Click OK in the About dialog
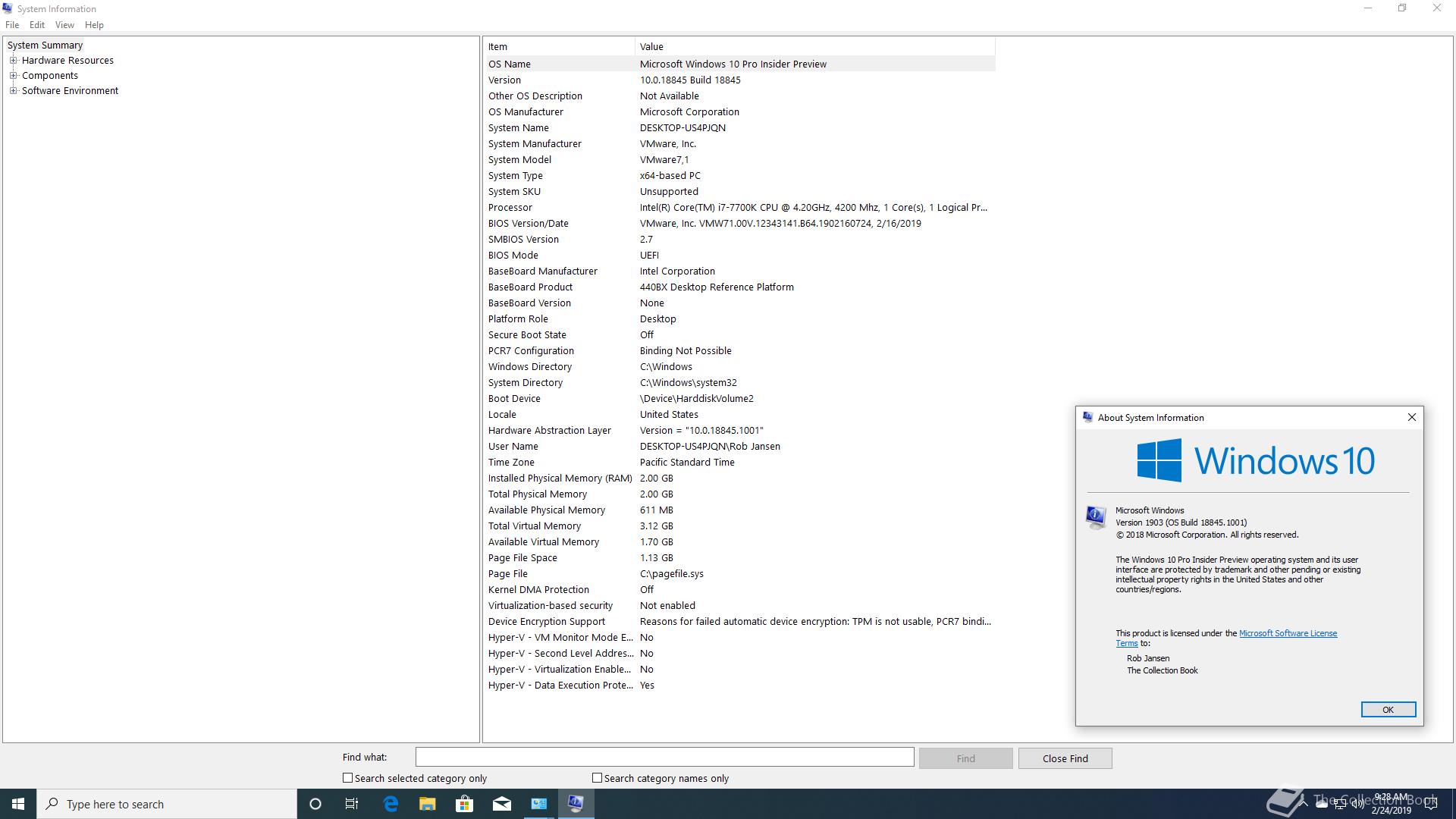 (1388, 710)
